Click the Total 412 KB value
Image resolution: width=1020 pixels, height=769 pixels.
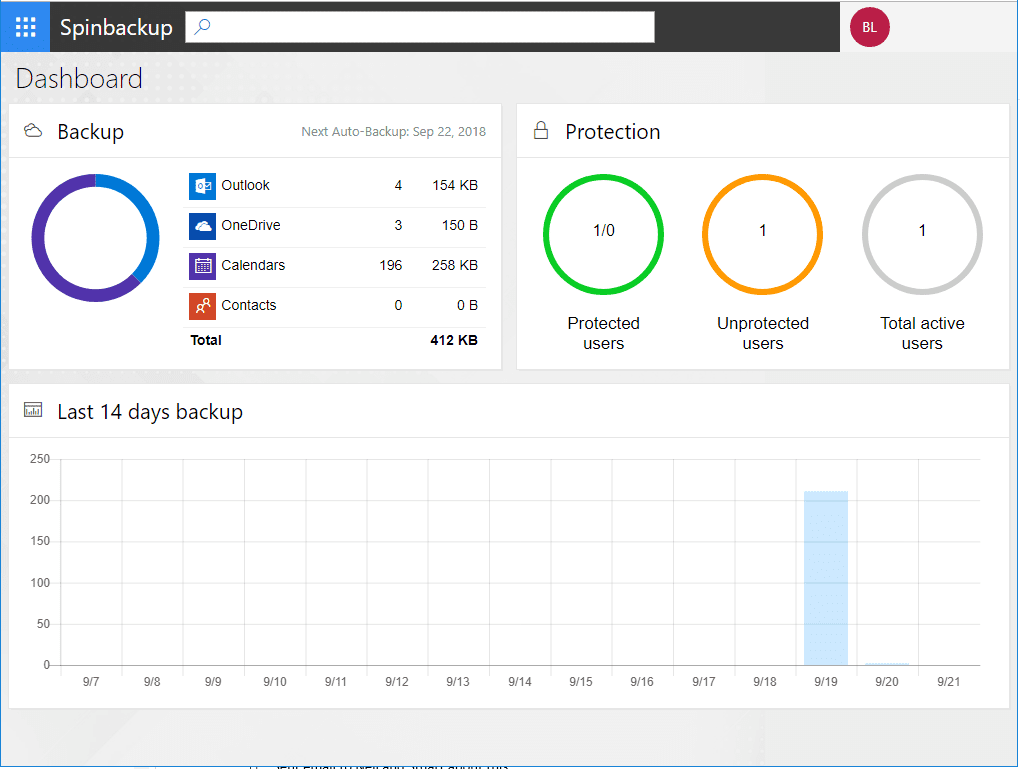[454, 340]
